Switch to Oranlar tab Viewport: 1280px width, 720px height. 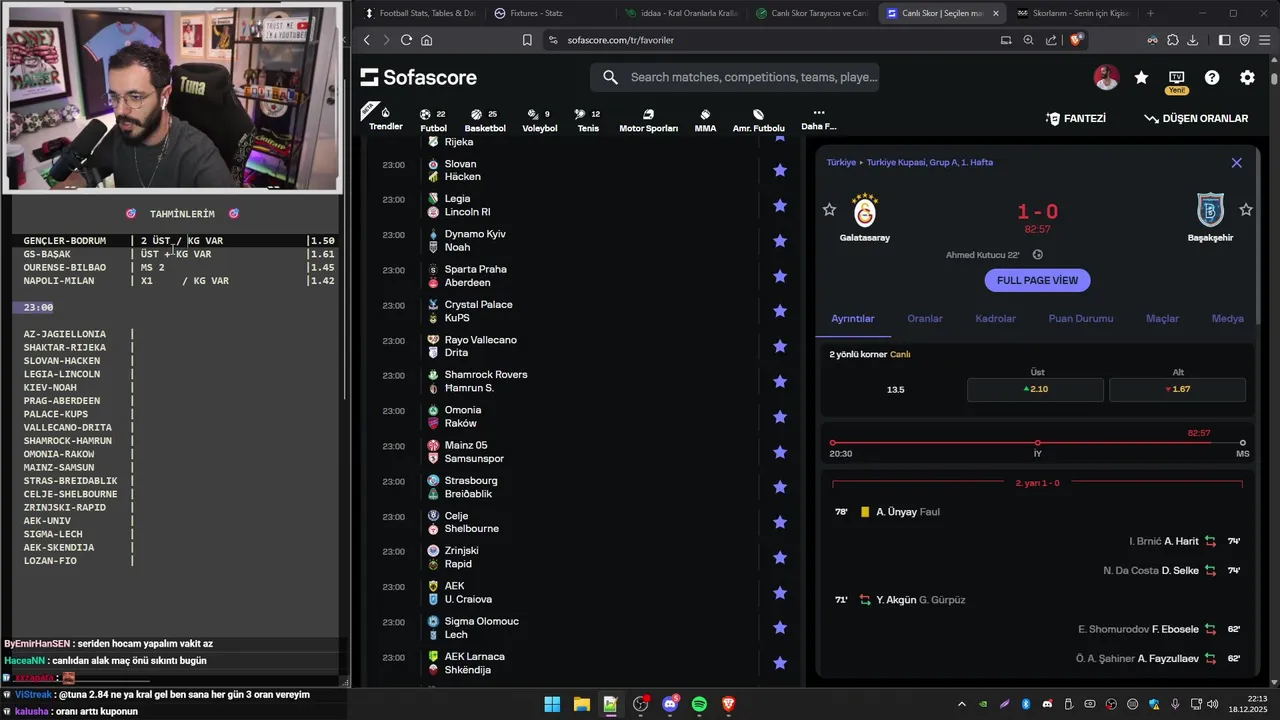pos(925,318)
